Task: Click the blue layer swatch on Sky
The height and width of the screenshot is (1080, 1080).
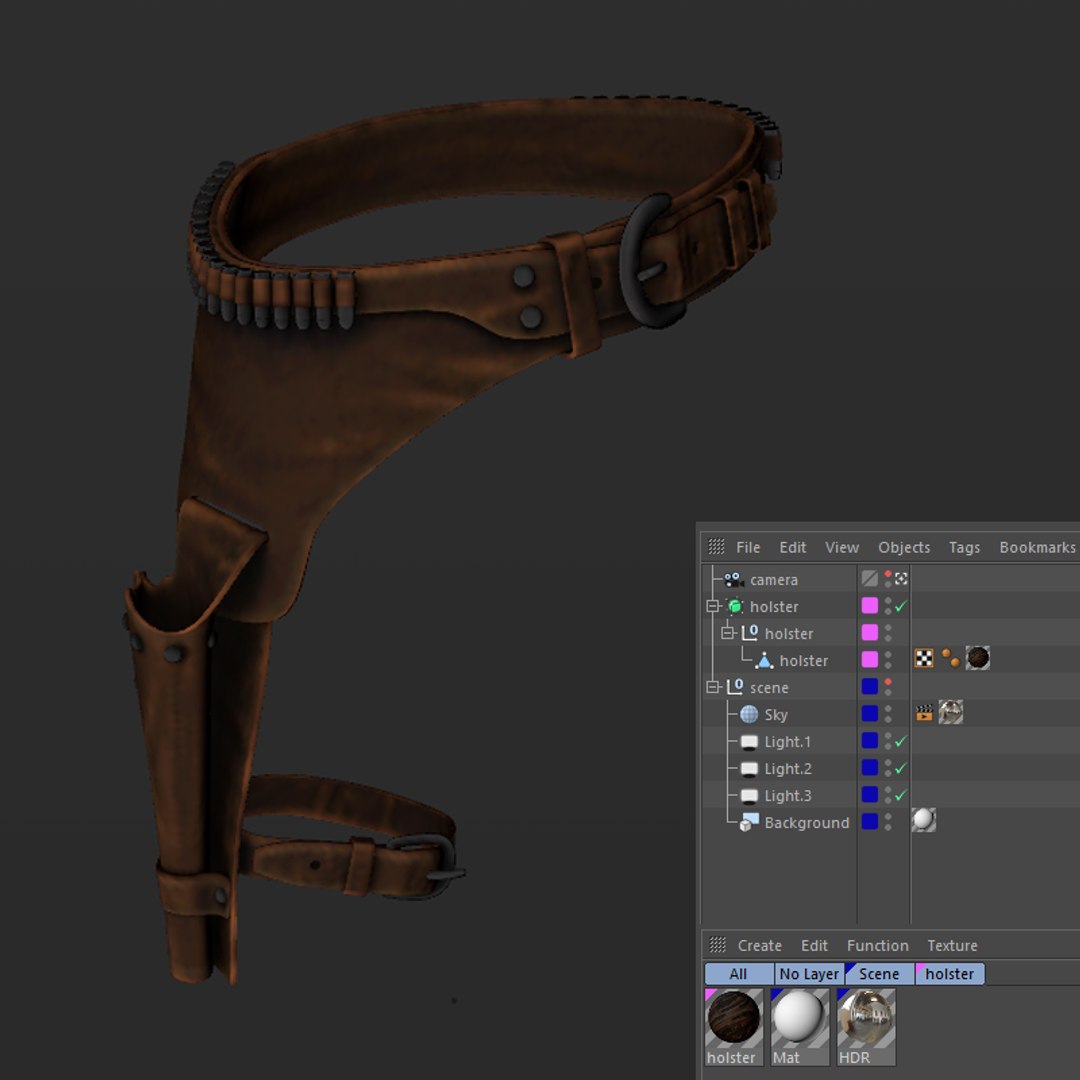Action: (x=870, y=713)
